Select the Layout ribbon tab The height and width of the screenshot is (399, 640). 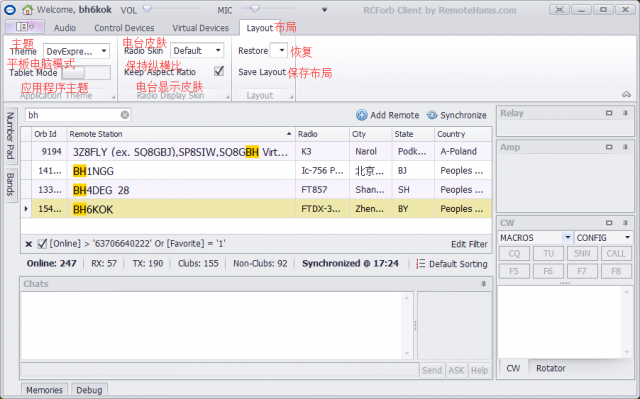(x=260, y=28)
